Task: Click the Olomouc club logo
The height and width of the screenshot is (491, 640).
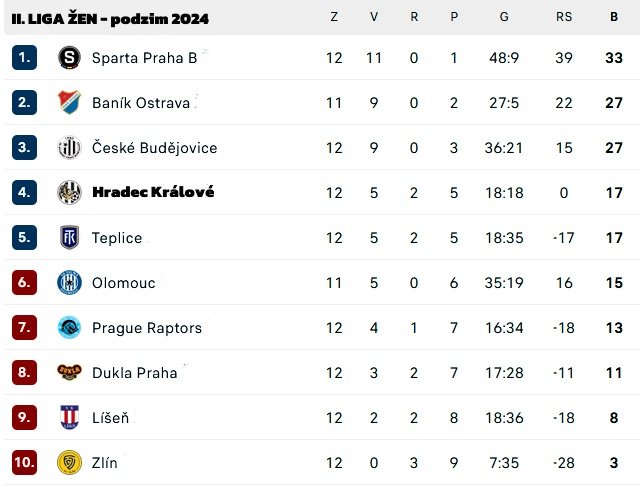Action: coord(69,283)
